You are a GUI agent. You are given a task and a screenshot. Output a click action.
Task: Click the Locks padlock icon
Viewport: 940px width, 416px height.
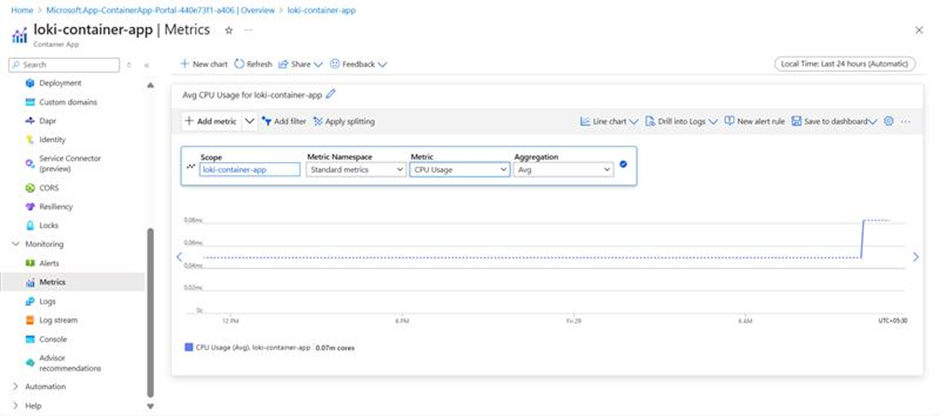tap(30, 225)
